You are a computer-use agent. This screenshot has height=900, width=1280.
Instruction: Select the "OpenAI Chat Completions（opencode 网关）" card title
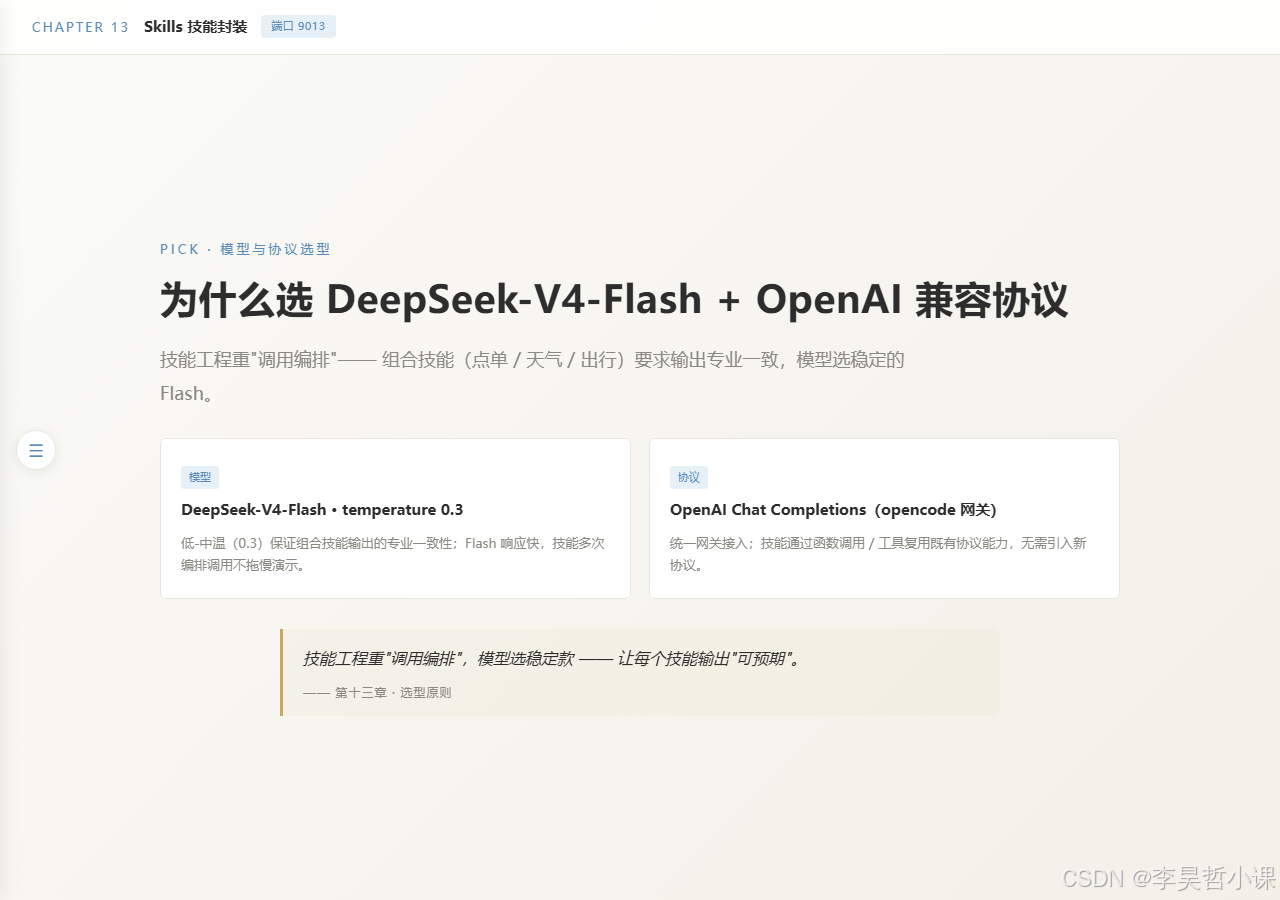(x=833, y=510)
